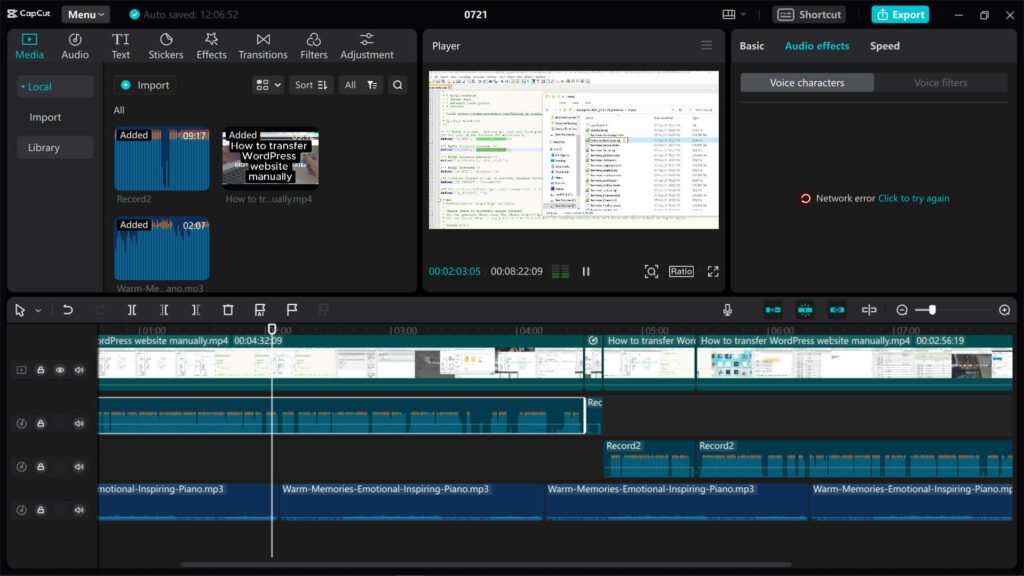Mute the music track speaker icon

click(79, 510)
